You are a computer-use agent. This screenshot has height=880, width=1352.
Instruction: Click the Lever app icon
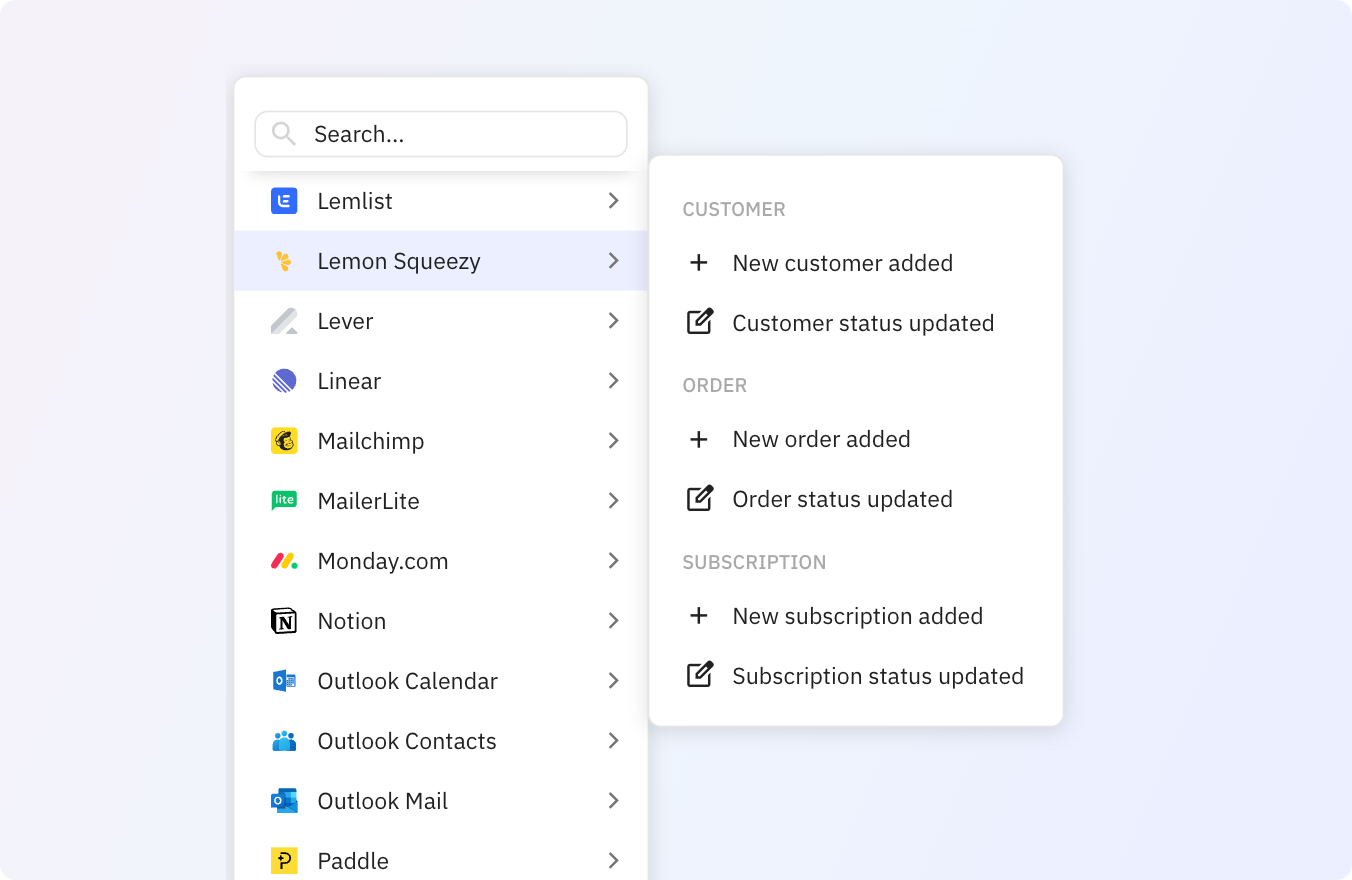pos(284,321)
